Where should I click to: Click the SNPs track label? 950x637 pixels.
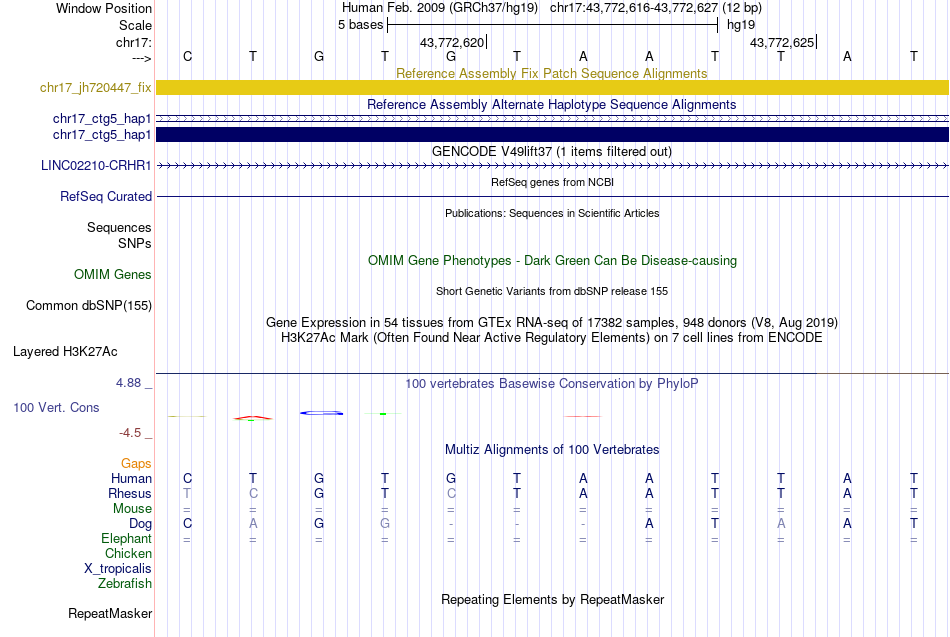click(x=135, y=243)
